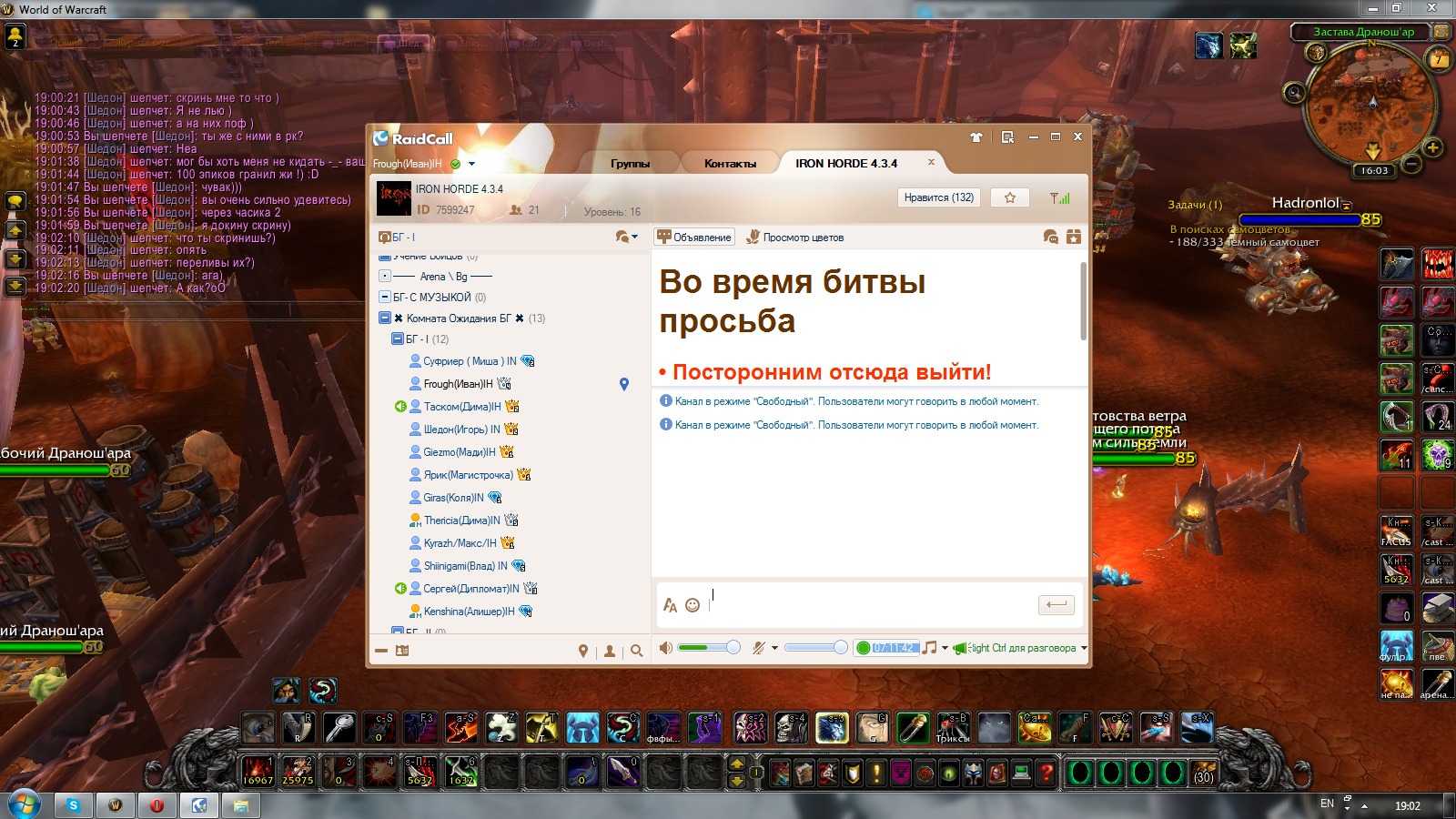The height and width of the screenshot is (819, 1456).
Task: Open the Просмотр цветов tab
Action: 795,238
